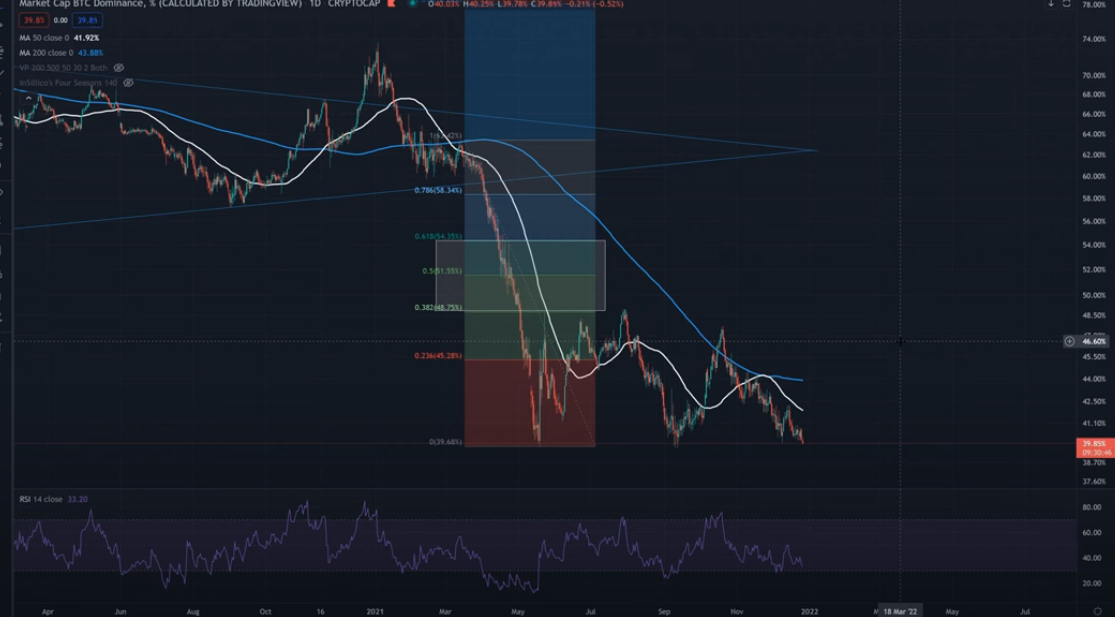This screenshot has height=617, width=1115.
Task: Click the 0.382(48.75%) Fibonacci level label
Action: point(438,308)
